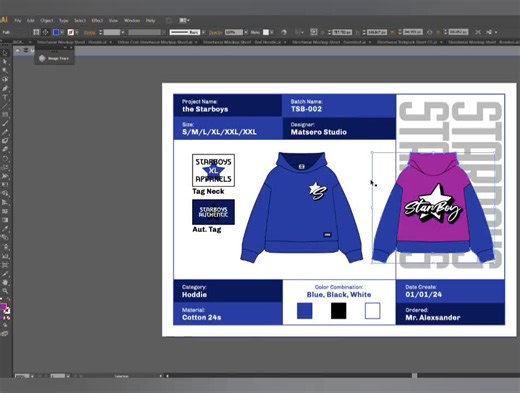520x393 pixels.
Task: Open the Object menu
Action: pyautogui.click(x=47, y=21)
